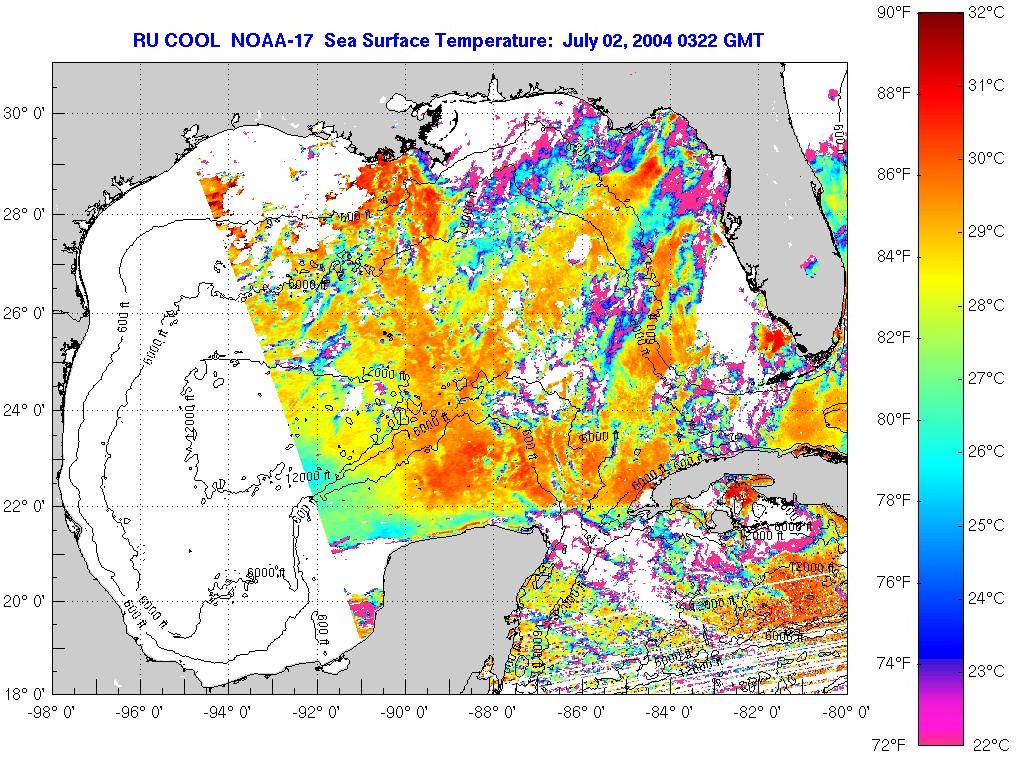Click the '26° 0'' latitude label

[25, 313]
